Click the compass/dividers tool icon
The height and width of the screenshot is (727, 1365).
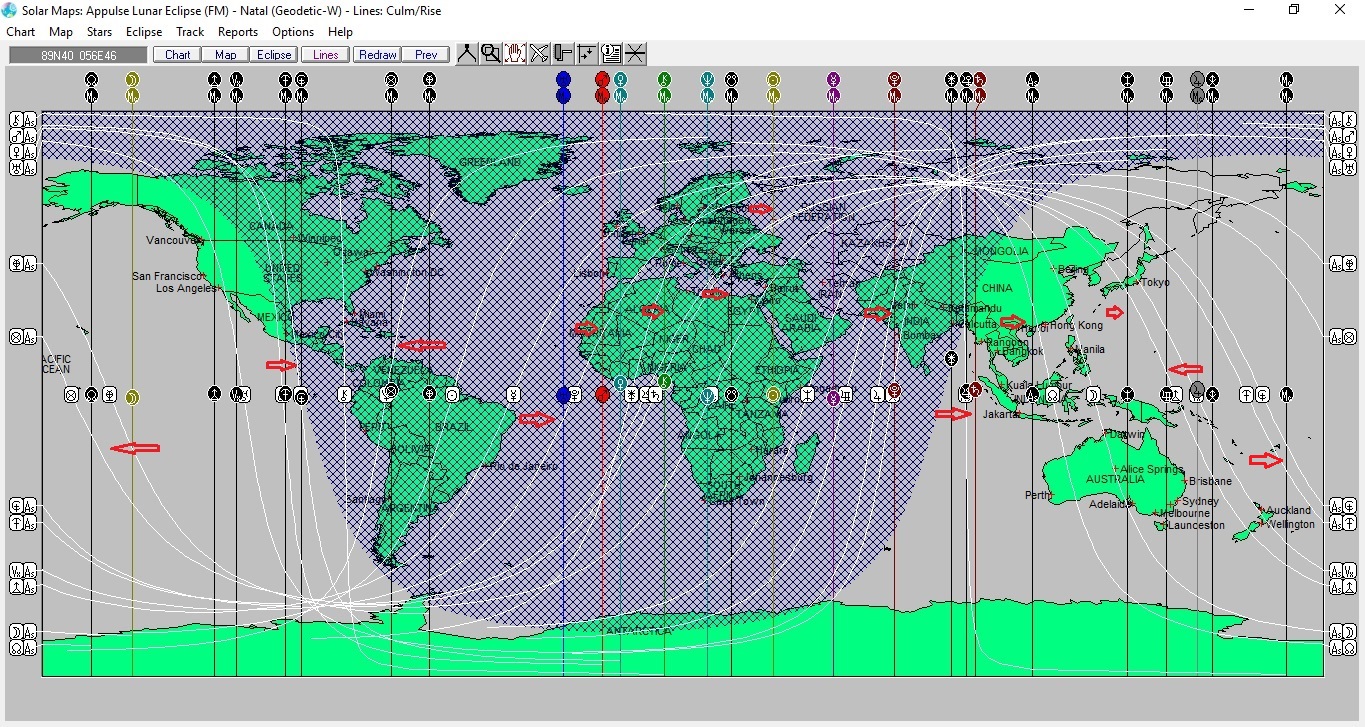[467, 54]
